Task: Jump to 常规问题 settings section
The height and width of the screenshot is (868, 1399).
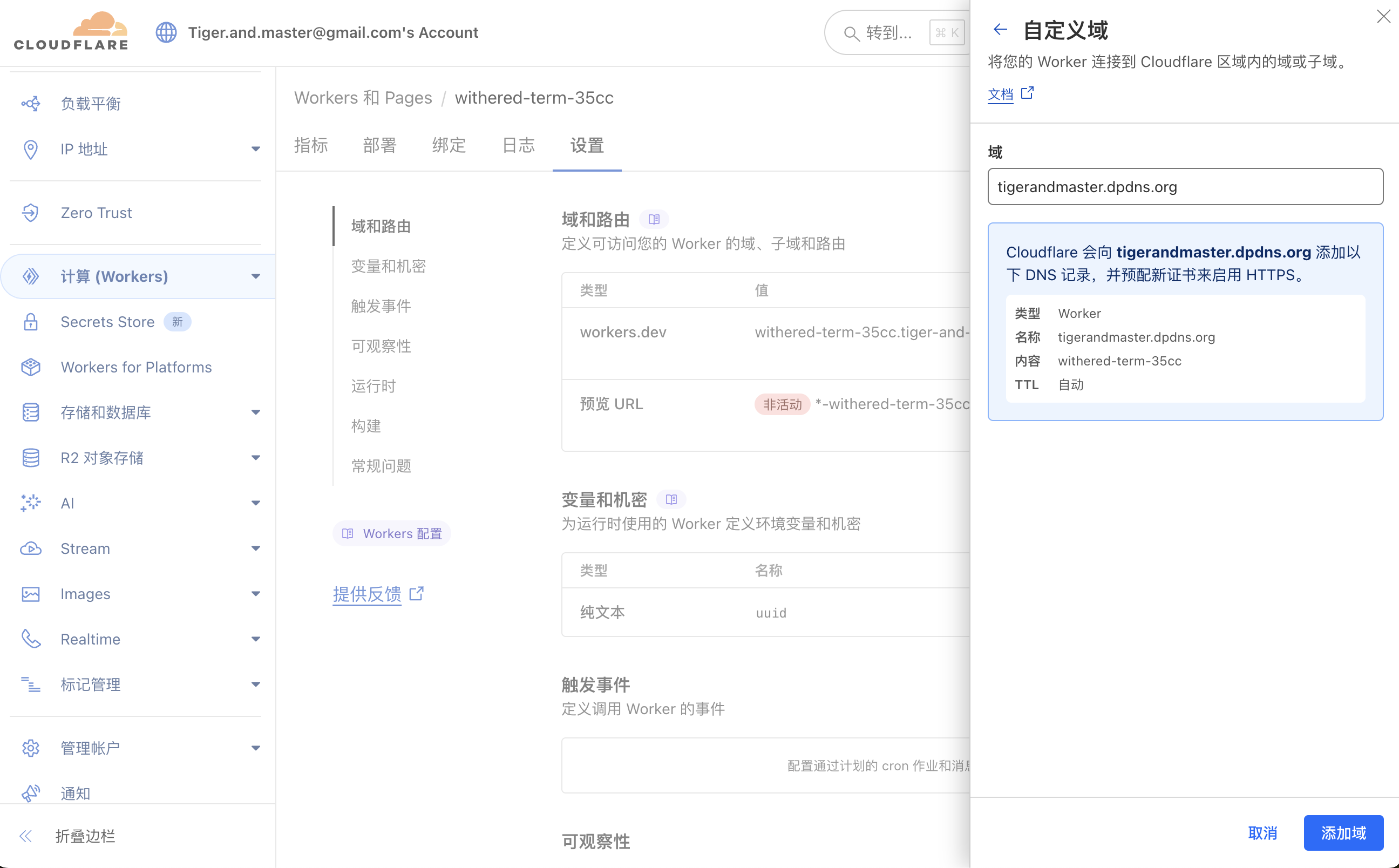Action: (x=381, y=465)
